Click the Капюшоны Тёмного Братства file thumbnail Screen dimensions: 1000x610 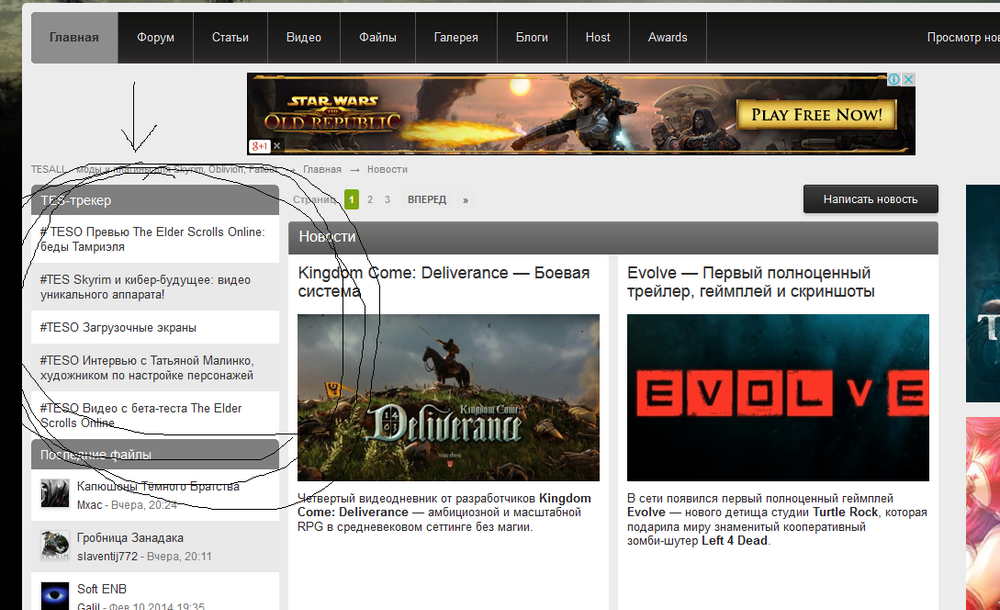[55, 494]
